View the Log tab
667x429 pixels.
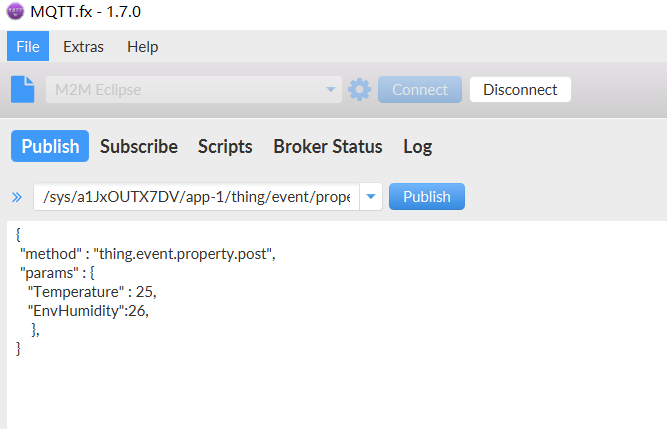(417, 146)
